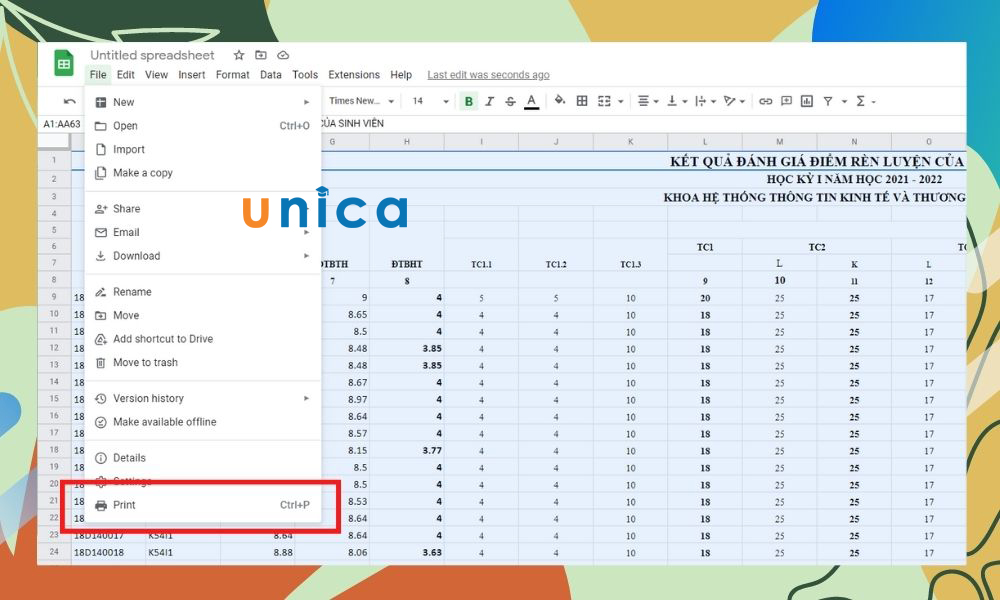Click the merge cells icon
The image size is (1000, 600).
coord(604,101)
